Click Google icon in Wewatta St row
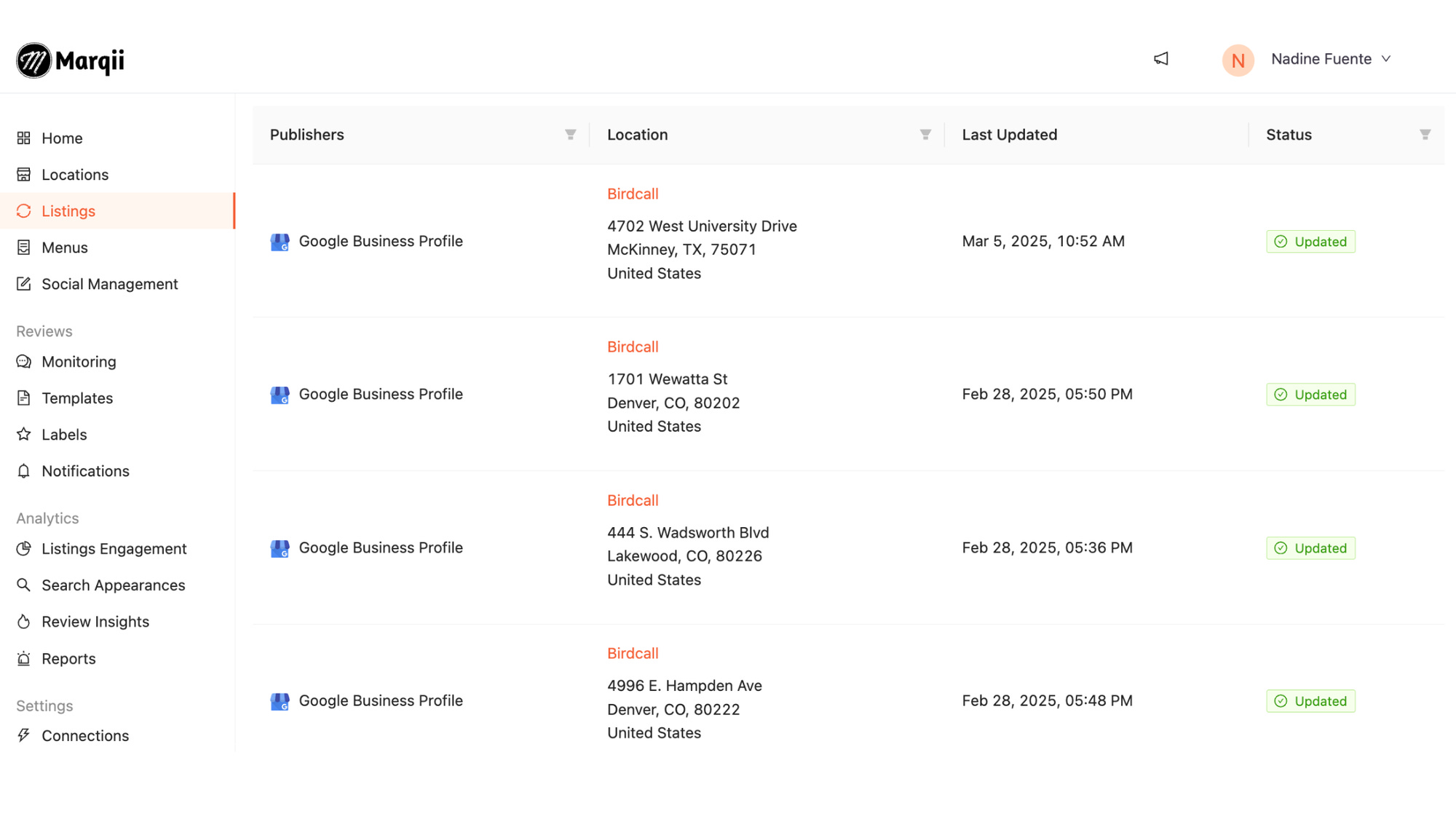The image size is (1456, 819). (280, 395)
